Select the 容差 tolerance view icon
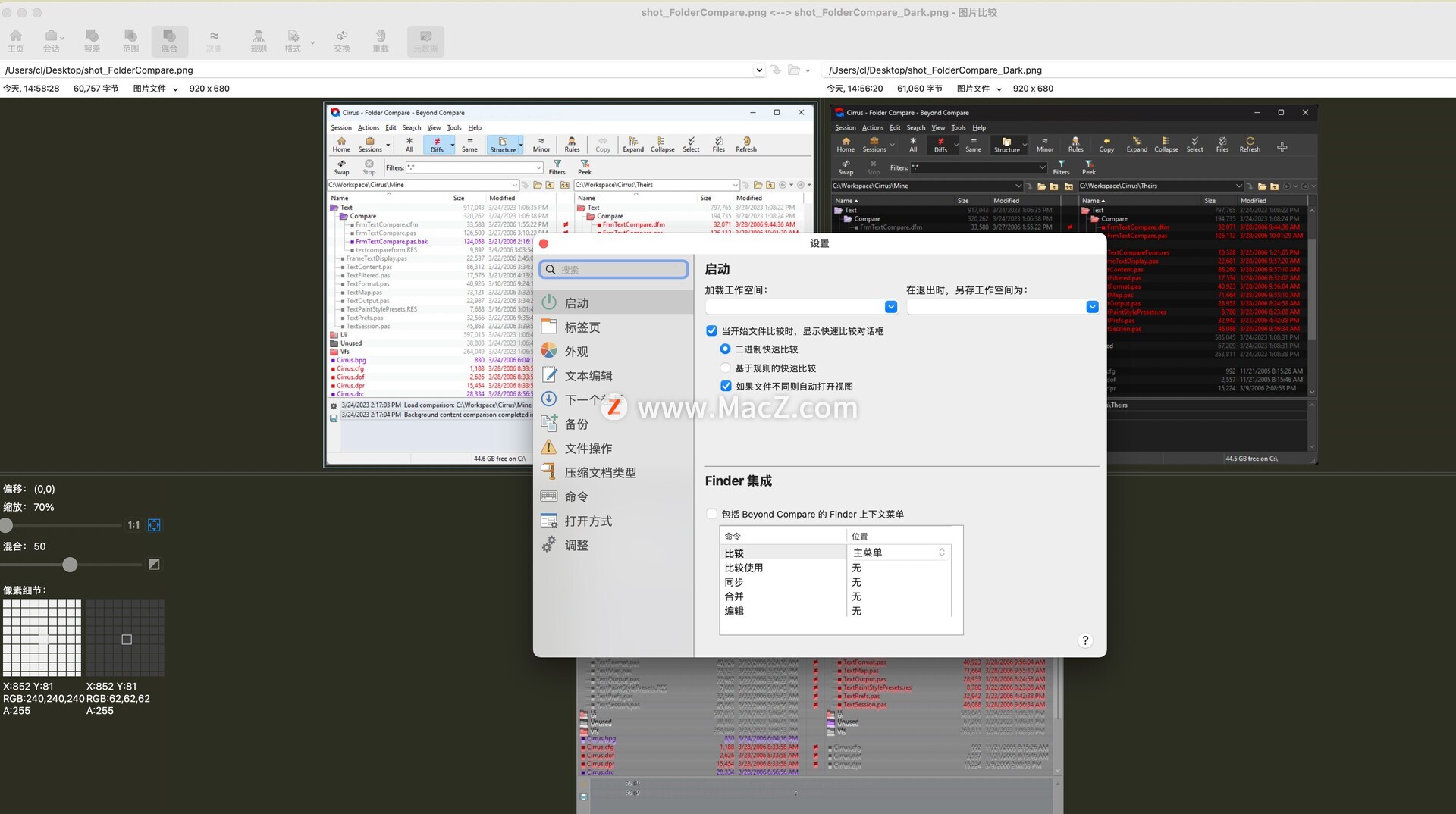 click(92, 41)
